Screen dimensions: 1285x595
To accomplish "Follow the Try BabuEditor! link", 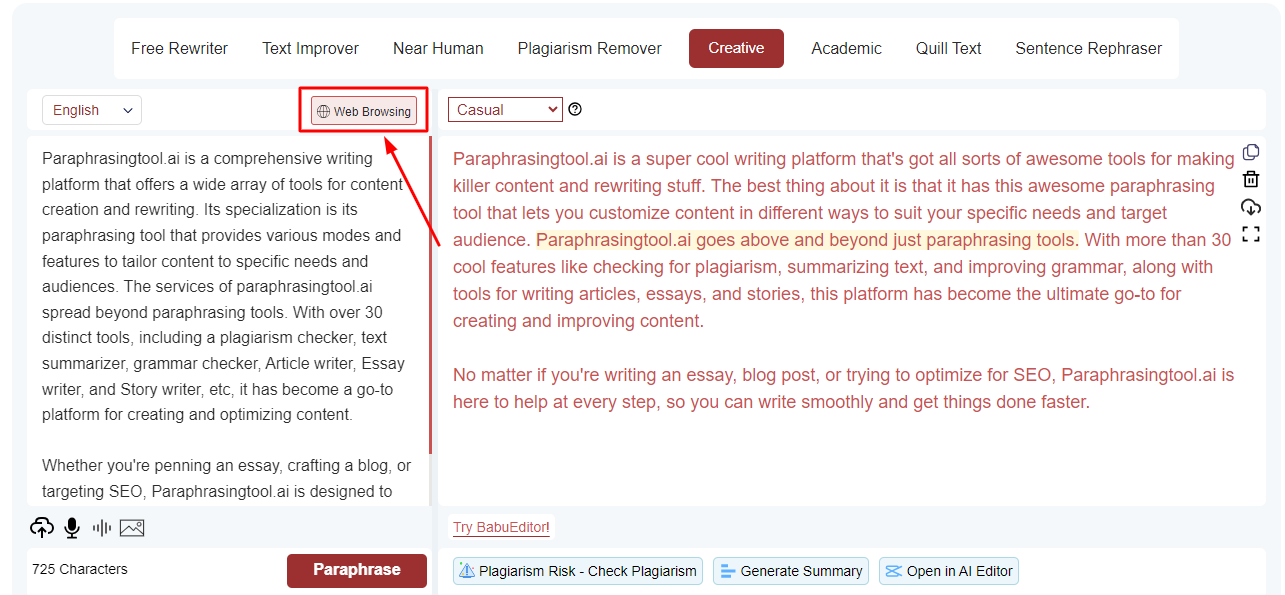I will 501,527.
